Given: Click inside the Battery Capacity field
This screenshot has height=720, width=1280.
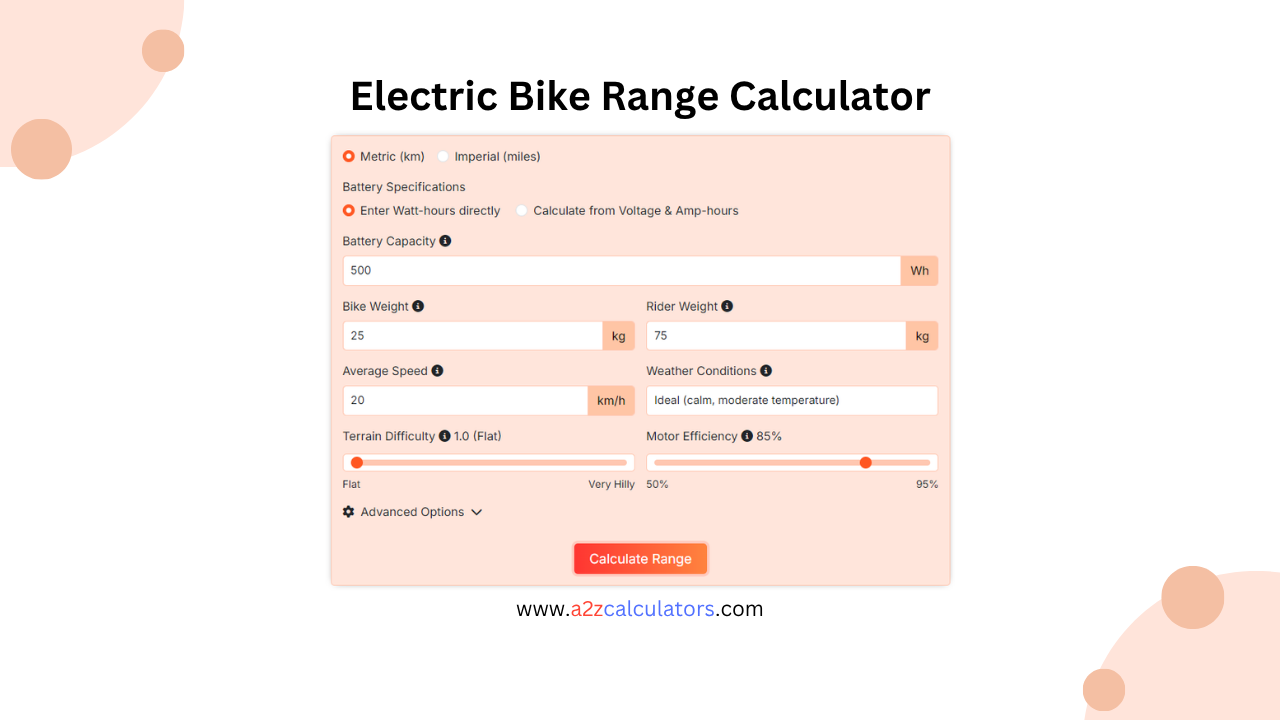Looking at the screenshot, I should pos(620,270).
